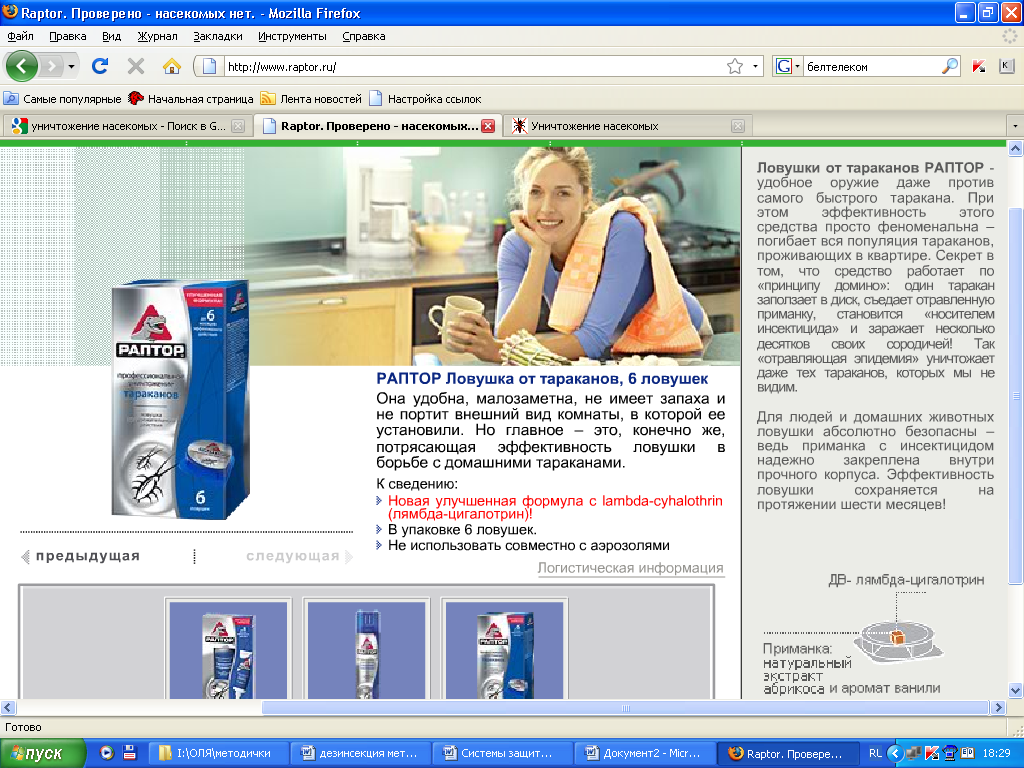Expand hidden system tray icons chevron
1024x768 pixels.
click(895, 753)
